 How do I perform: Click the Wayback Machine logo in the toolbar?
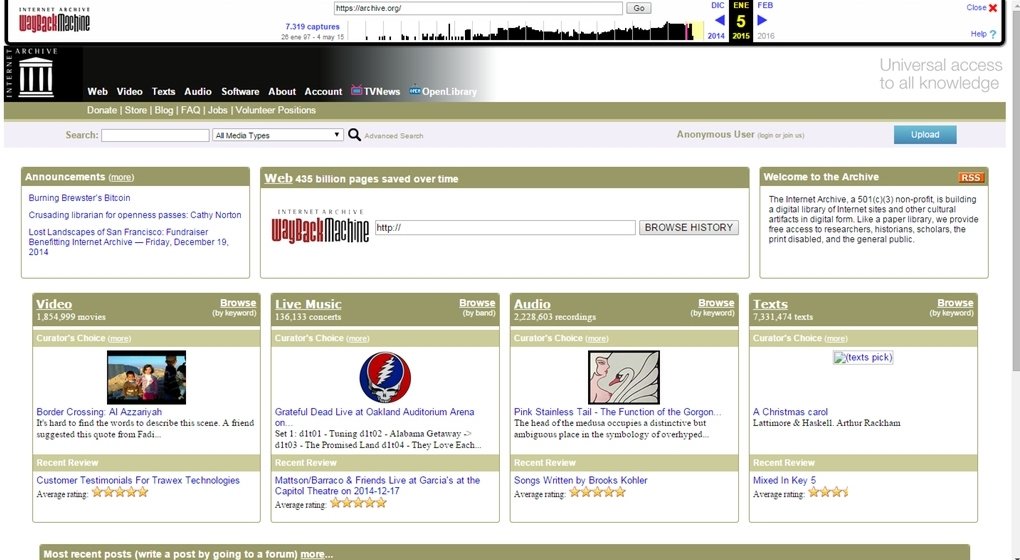tap(54, 20)
